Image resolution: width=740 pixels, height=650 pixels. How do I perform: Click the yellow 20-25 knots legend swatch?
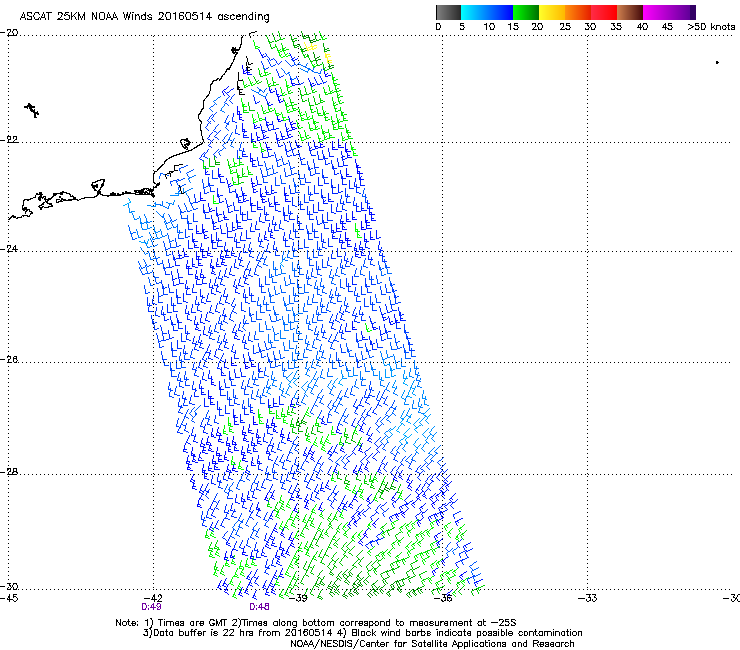(x=552, y=12)
